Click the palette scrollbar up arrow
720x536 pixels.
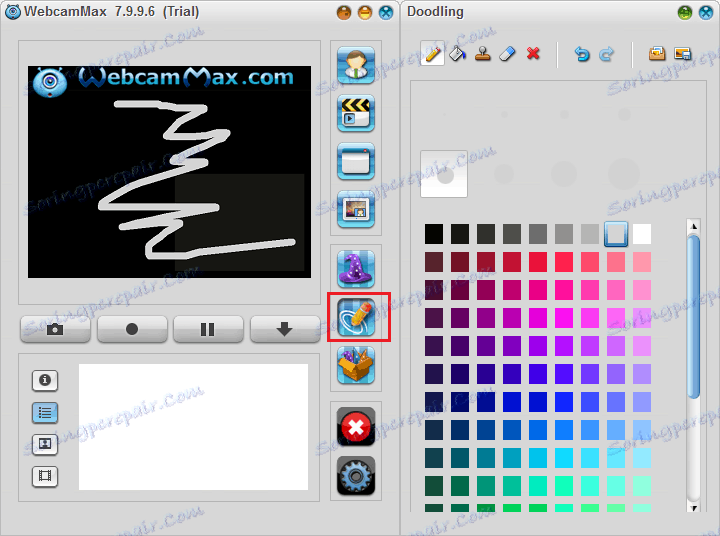[x=694, y=226]
